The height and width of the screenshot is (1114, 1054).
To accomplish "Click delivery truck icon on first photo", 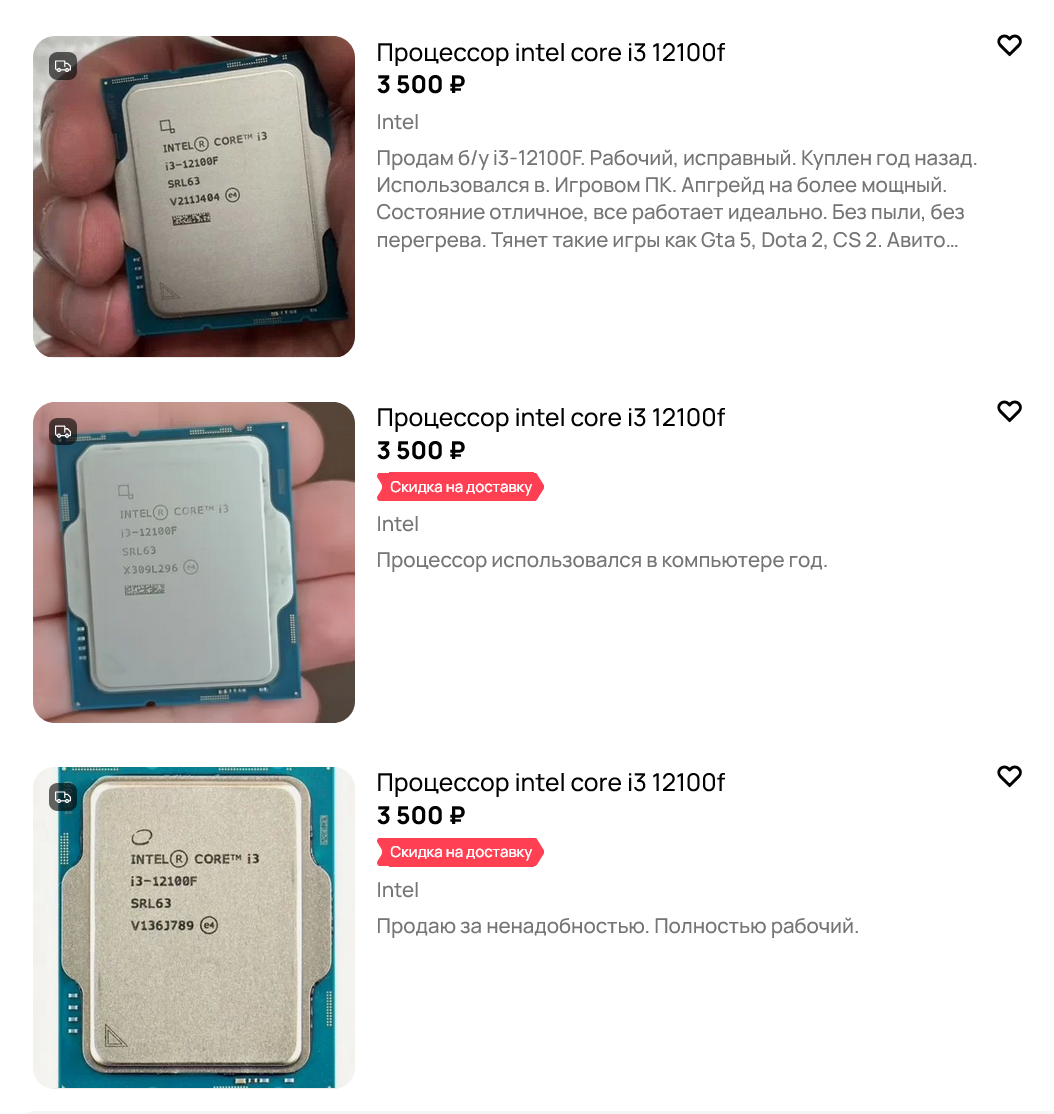I will 63,67.
